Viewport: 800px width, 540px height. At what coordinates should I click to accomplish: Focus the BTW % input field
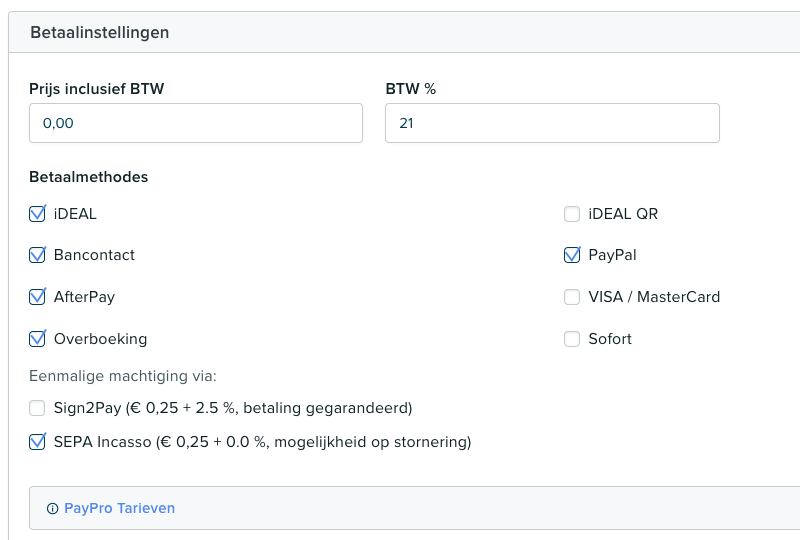pos(552,123)
